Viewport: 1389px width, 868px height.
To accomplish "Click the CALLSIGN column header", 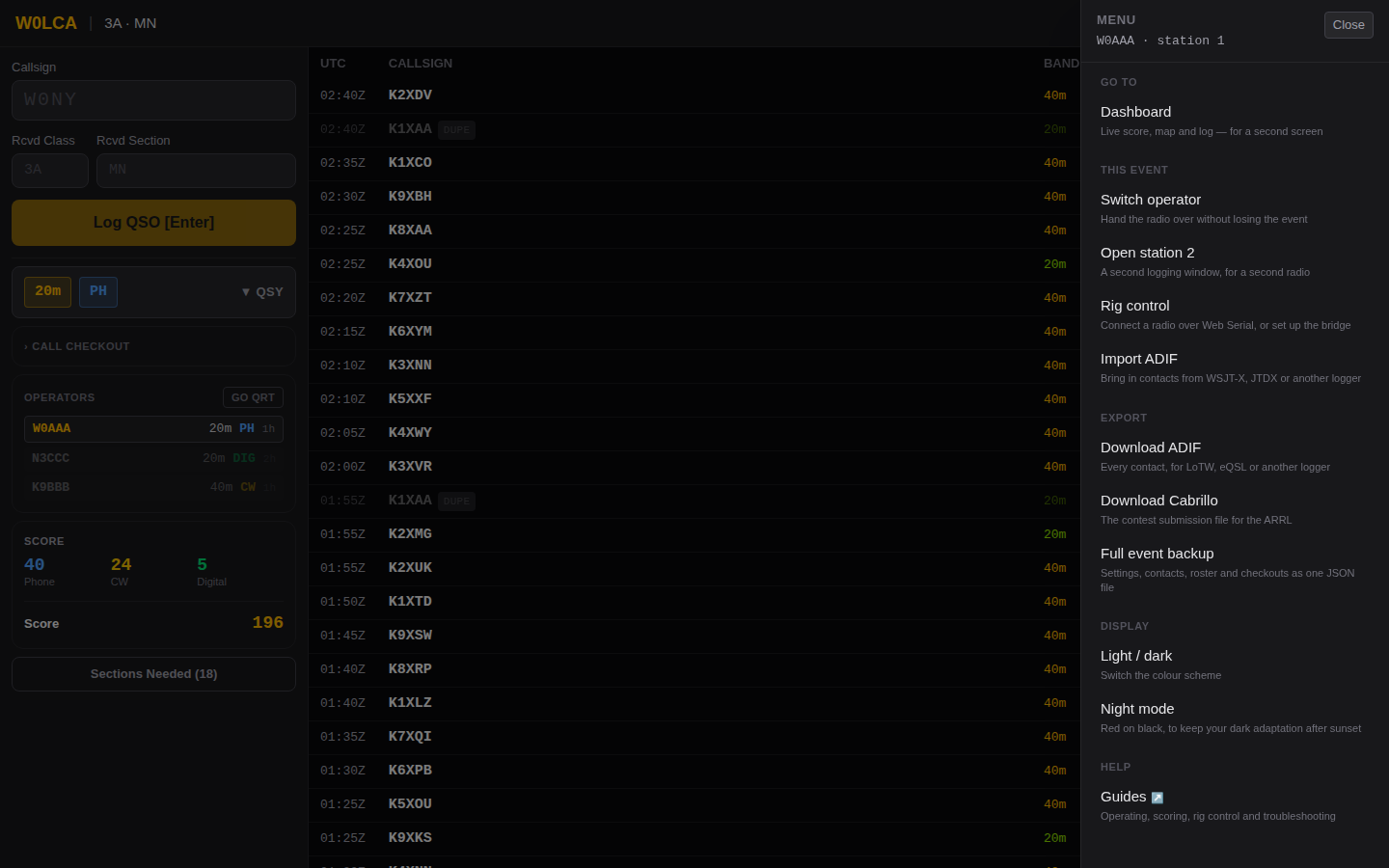I will pos(421,64).
